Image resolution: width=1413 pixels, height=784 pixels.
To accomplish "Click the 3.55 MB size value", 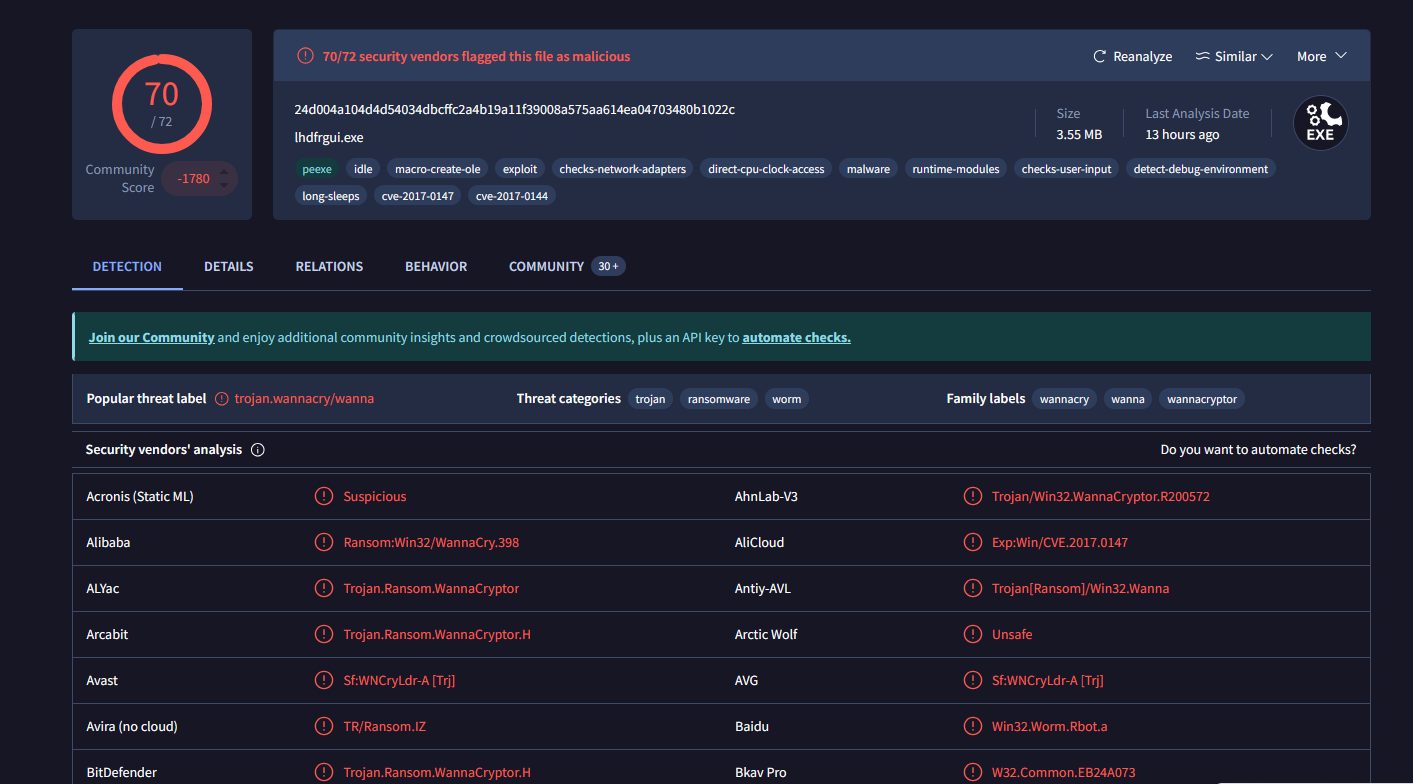I will pyautogui.click(x=1079, y=135).
